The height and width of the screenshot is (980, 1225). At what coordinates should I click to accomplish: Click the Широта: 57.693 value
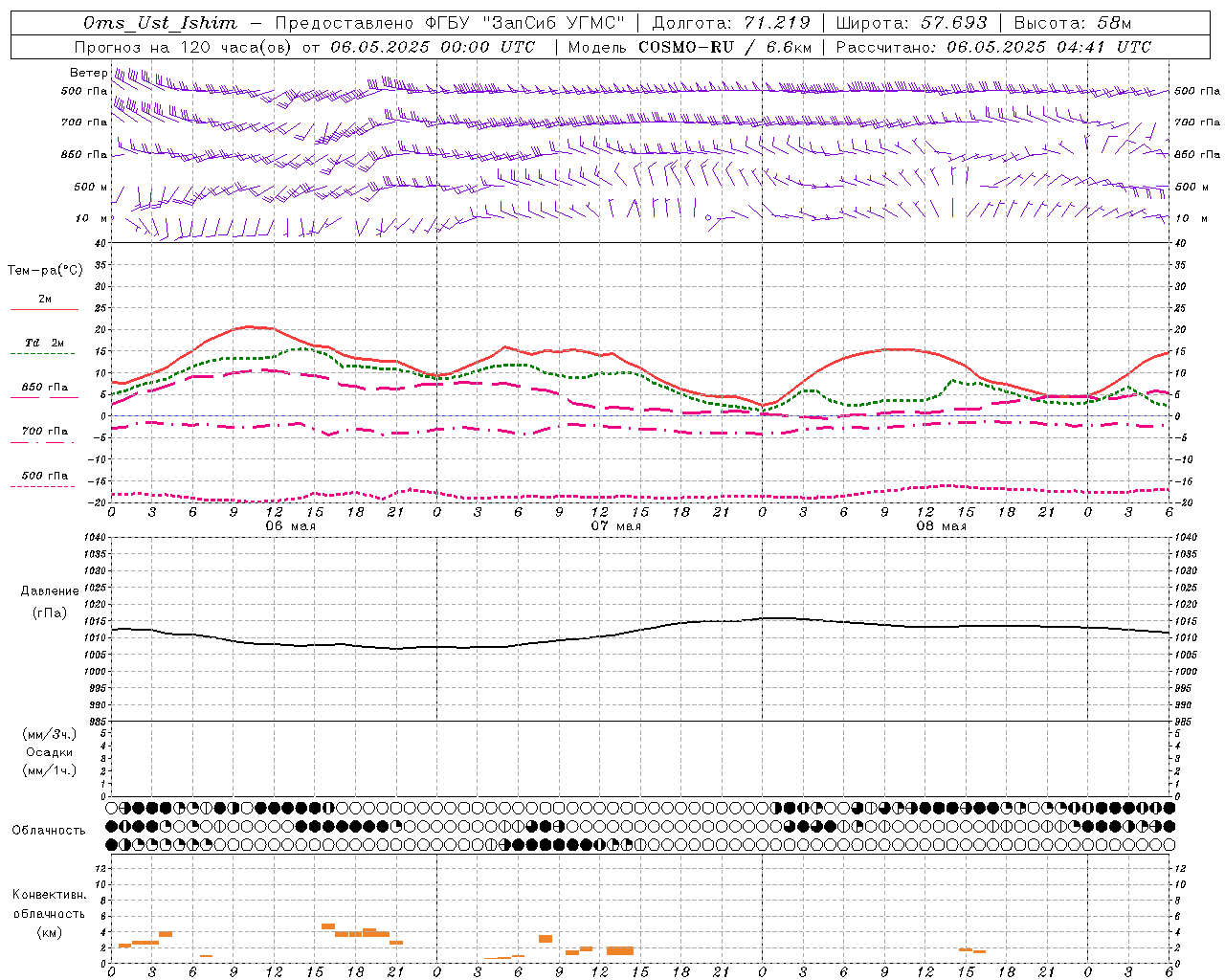click(911, 23)
